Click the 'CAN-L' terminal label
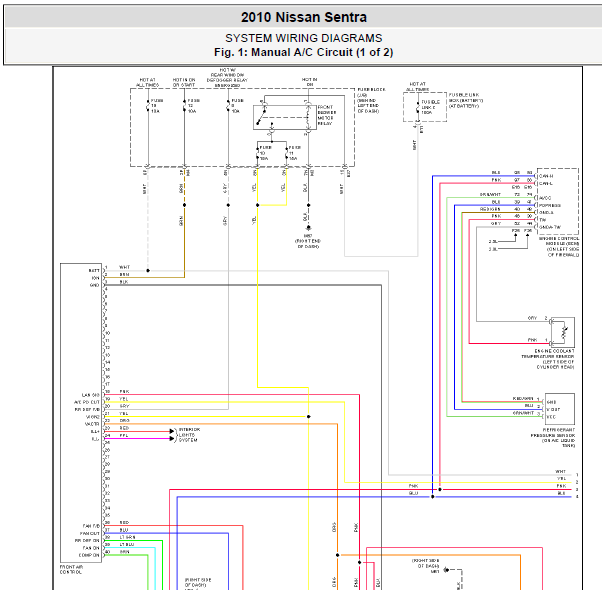Image resolution: width=602 pixels, height=590 pixels. click(546, 183)
